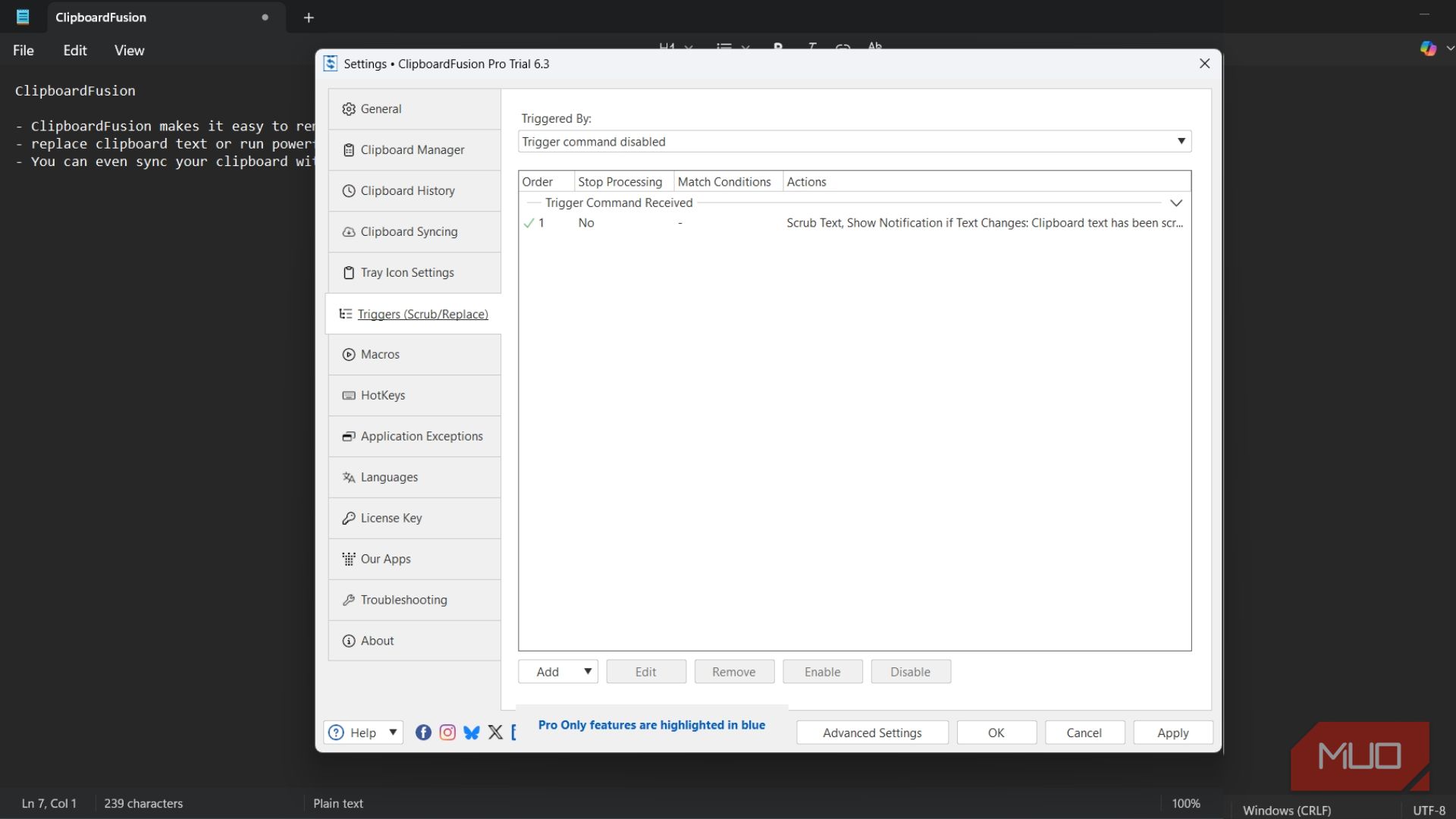1456x819 pixels.
Task: Click Ln 7, Col 1 status entry
Action: pos(49,804)
